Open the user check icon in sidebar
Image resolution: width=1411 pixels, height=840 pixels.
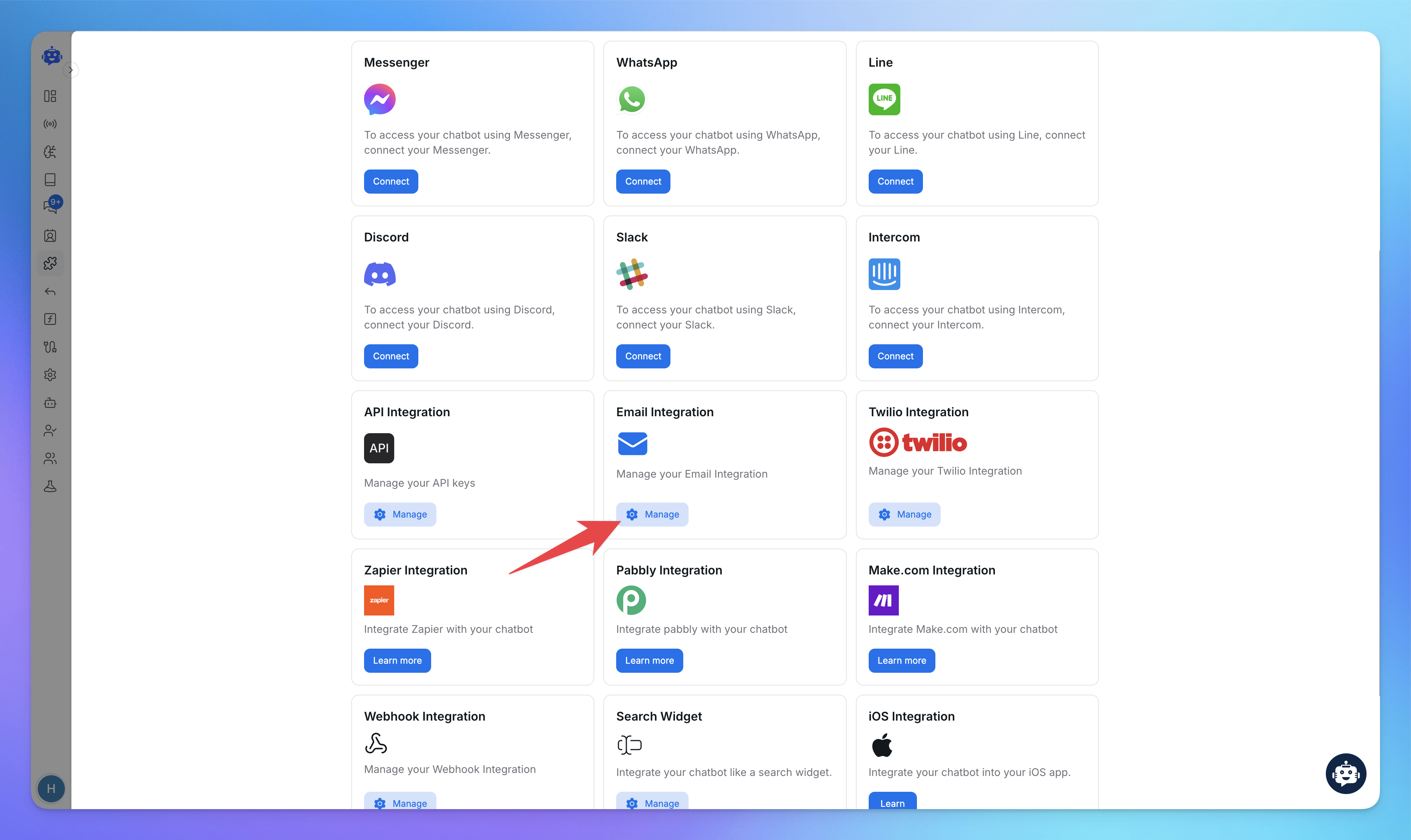[51, 431]
